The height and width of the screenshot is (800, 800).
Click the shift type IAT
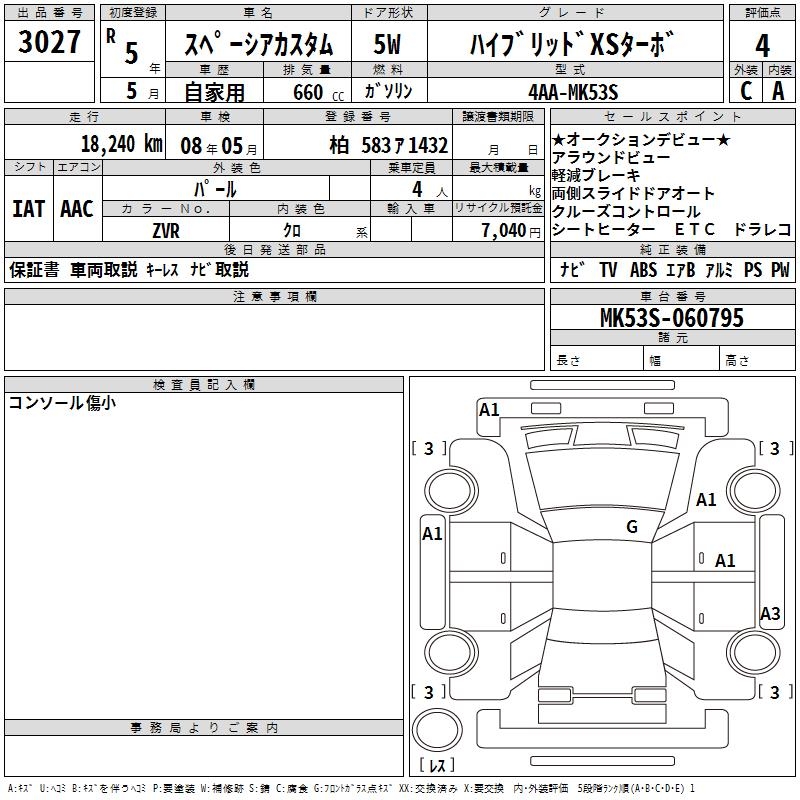pyautogui.click(x=29, y=209)
